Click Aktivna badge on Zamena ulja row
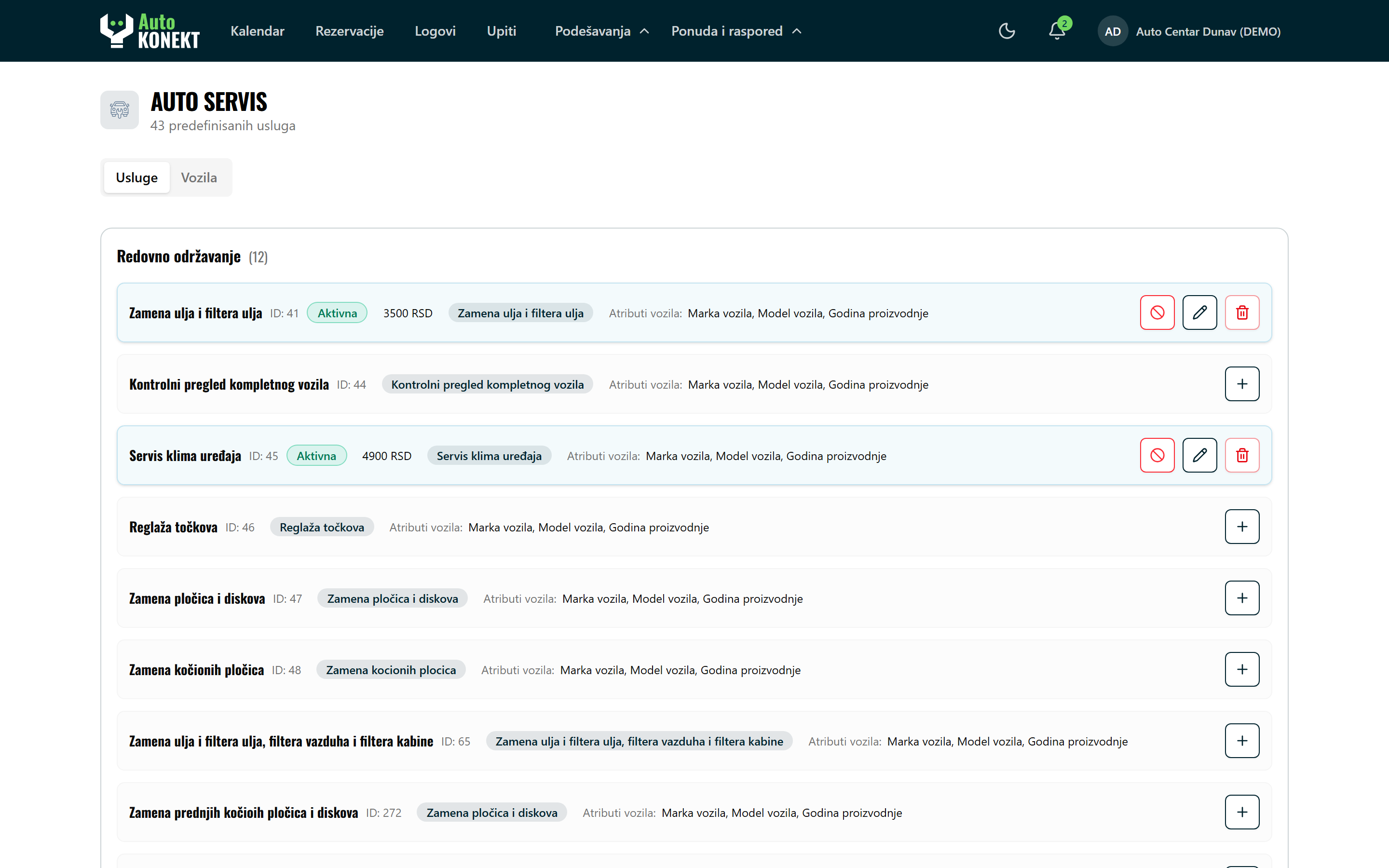The height and width of the screenshot is (868, 1389). pos(337,313)
